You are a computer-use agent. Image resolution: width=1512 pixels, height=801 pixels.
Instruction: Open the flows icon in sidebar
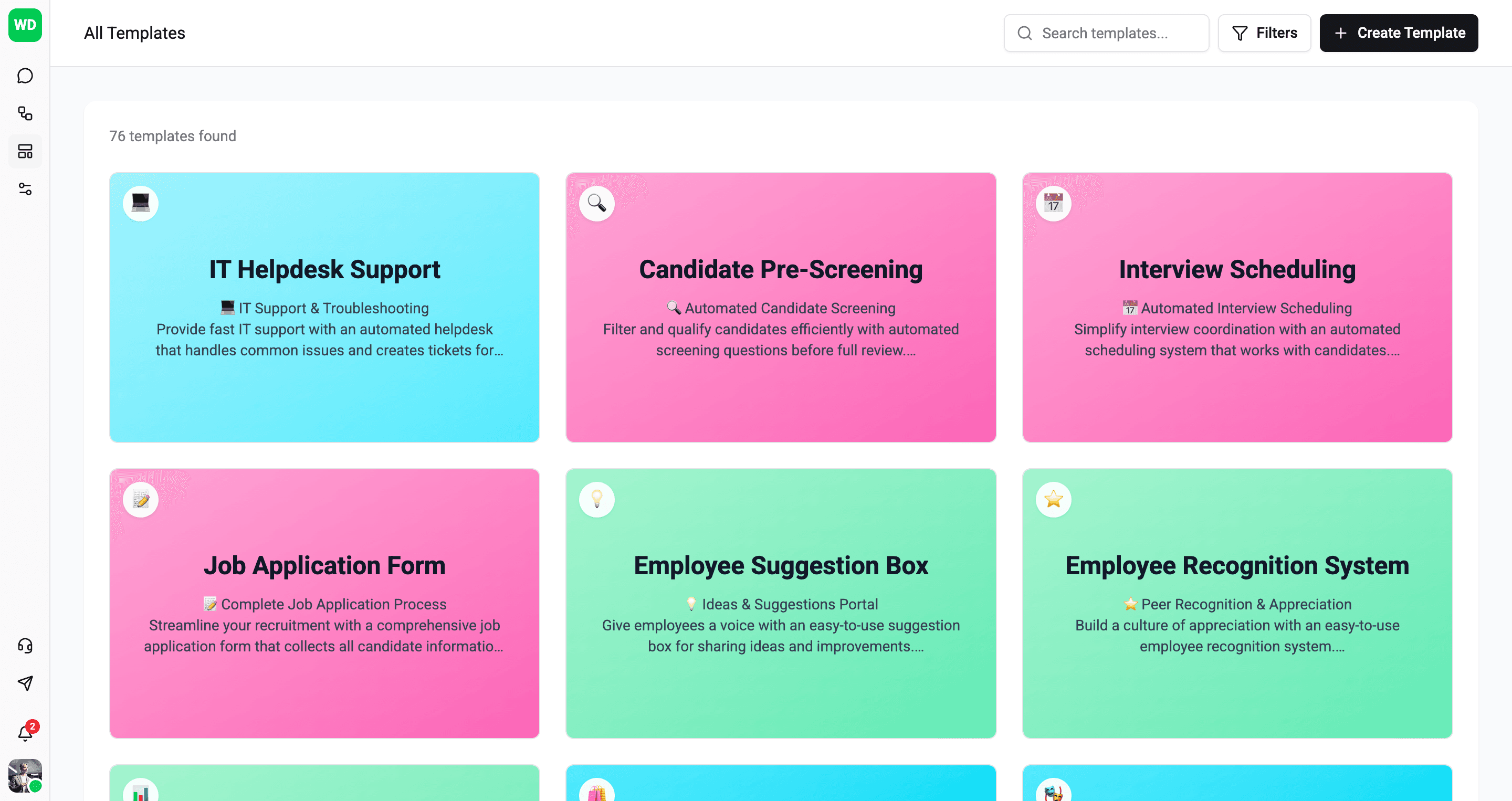(x=25, y=113)
